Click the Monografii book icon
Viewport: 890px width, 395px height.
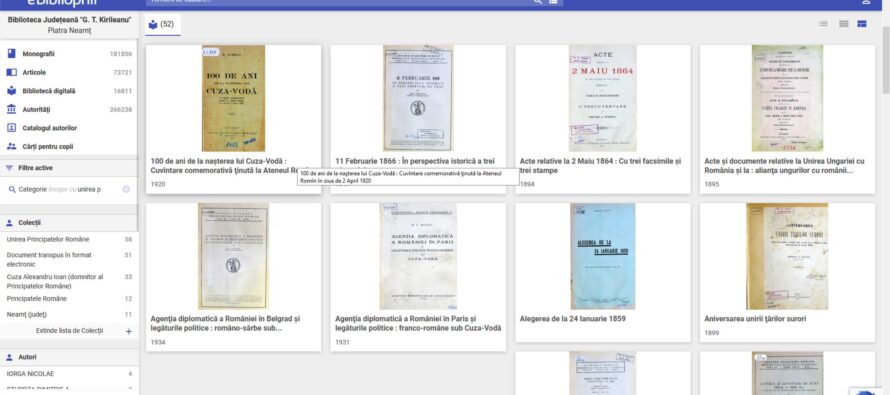(11, 54)
